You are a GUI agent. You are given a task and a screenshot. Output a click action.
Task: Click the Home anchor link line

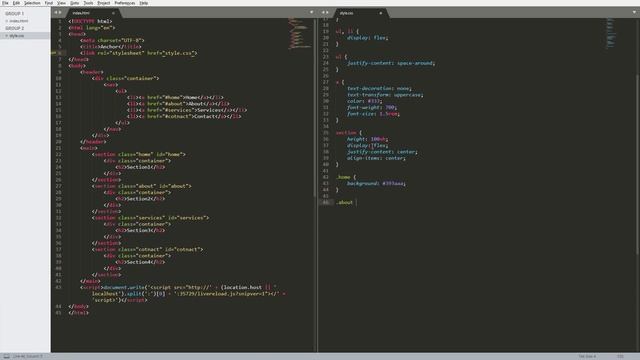click(x=175, y=97)
